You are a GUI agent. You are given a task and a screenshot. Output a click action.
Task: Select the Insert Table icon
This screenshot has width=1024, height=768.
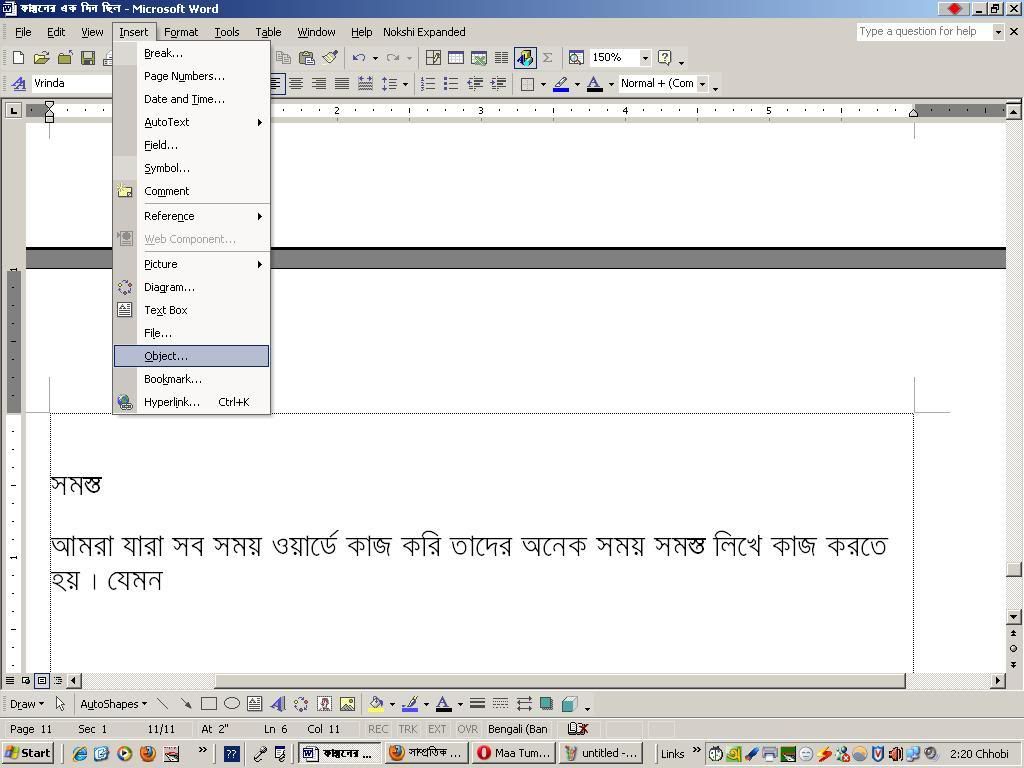point(455,57)
